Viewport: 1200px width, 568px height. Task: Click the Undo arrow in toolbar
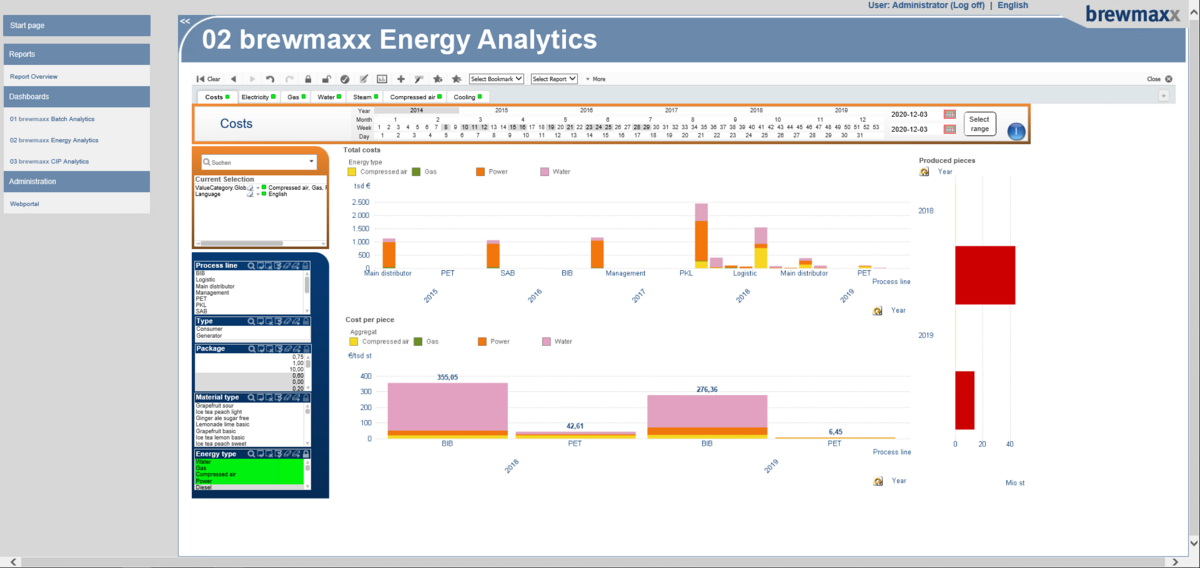pos(270,79)
